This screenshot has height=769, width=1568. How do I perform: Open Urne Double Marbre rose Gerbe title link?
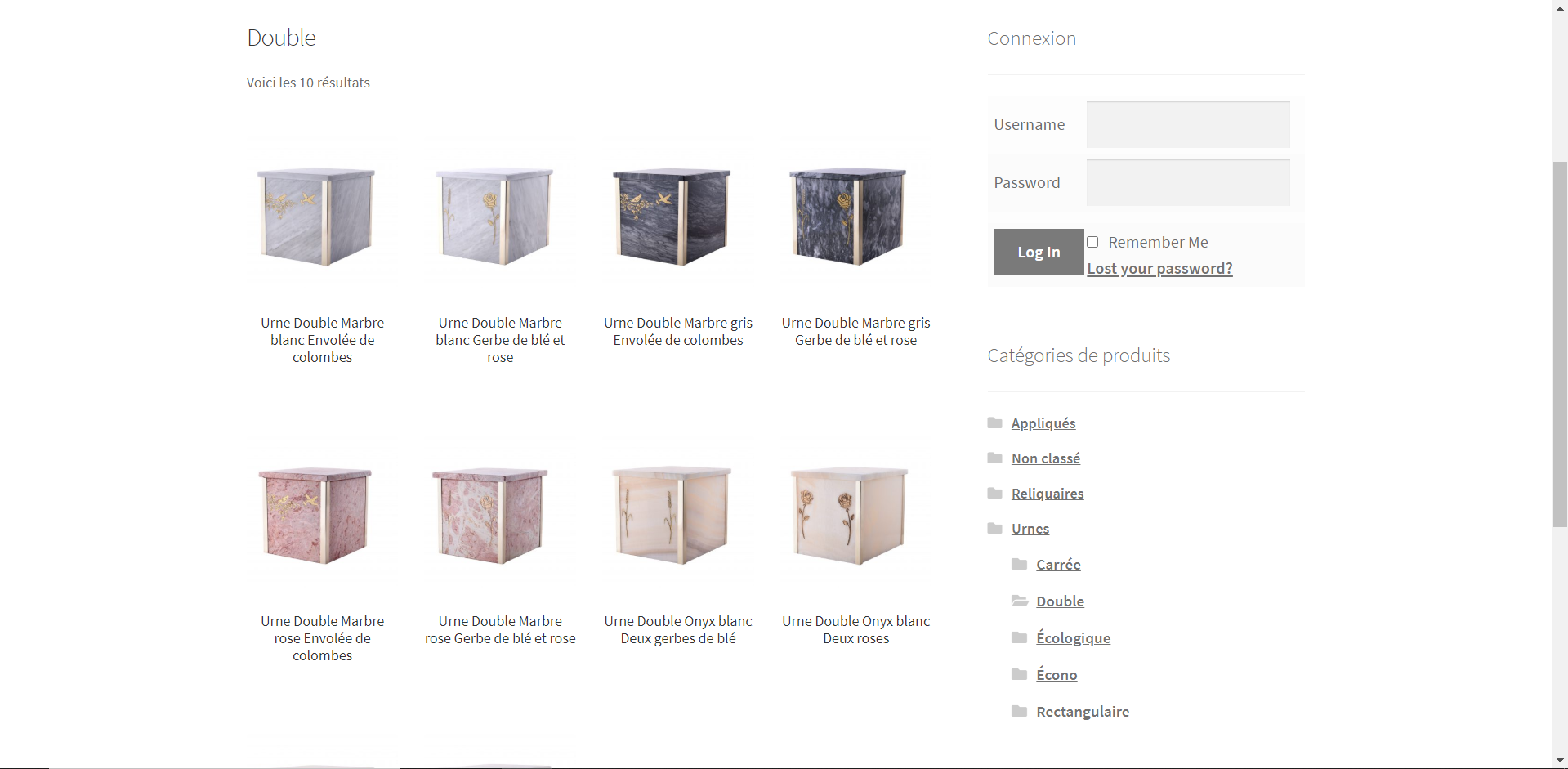(500, 629)
